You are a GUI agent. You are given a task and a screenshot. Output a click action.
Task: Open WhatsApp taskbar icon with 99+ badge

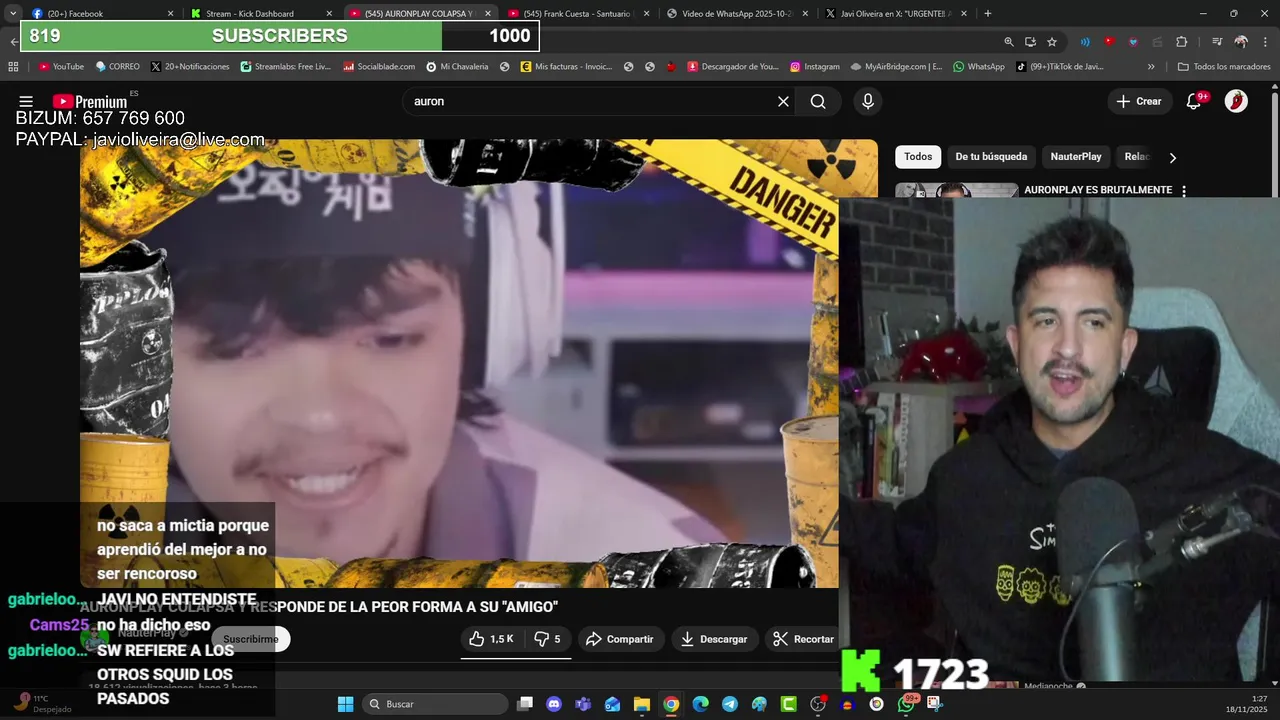click(906, 704)
